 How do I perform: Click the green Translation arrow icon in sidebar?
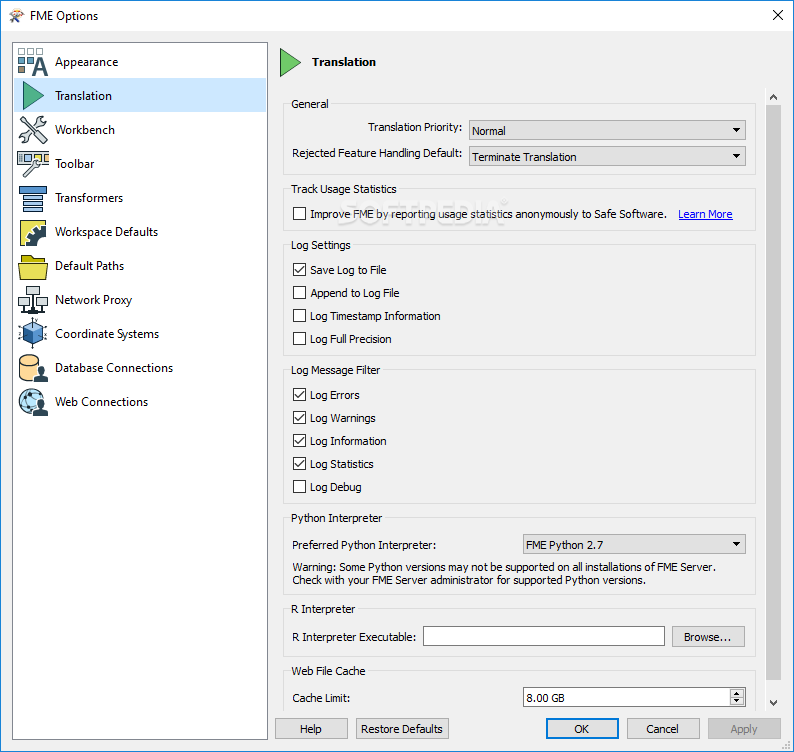pos(33,96)
